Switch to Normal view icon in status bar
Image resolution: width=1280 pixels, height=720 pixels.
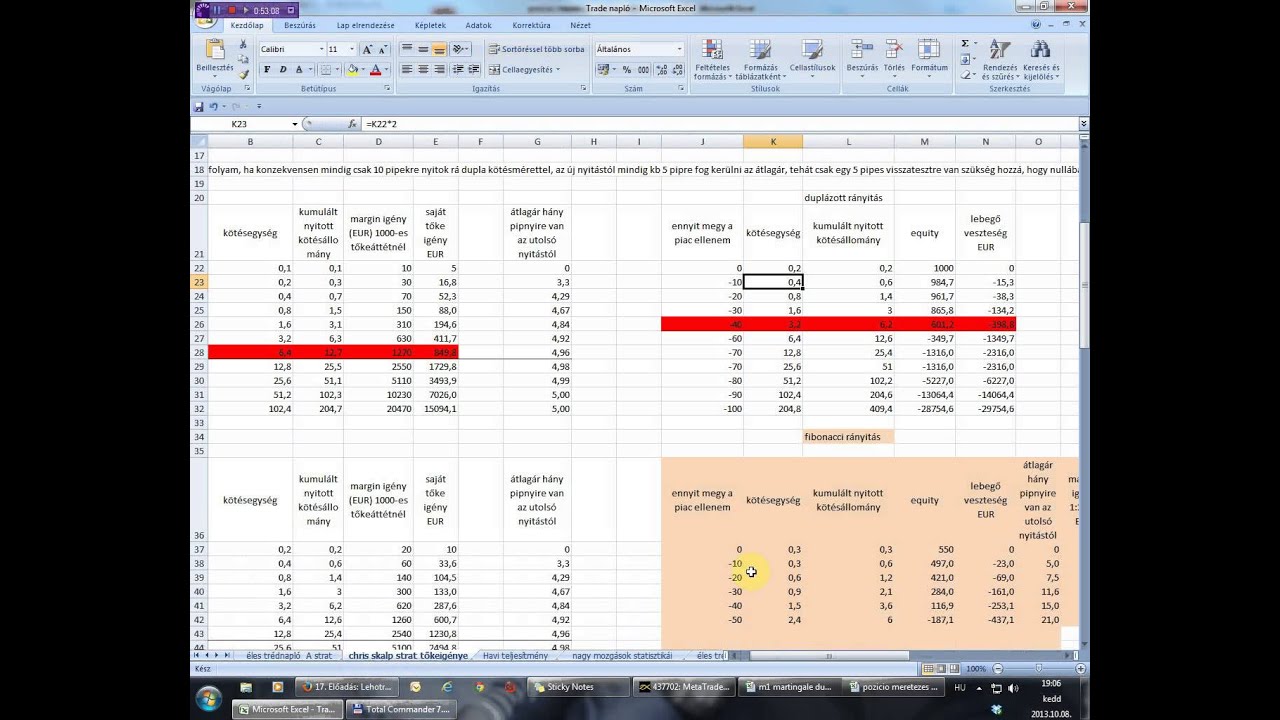(928, 668)
